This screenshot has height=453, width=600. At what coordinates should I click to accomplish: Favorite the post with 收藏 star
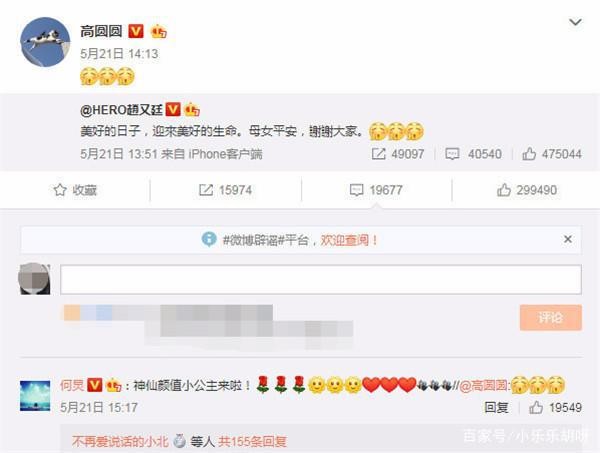[x=75, y=190]
